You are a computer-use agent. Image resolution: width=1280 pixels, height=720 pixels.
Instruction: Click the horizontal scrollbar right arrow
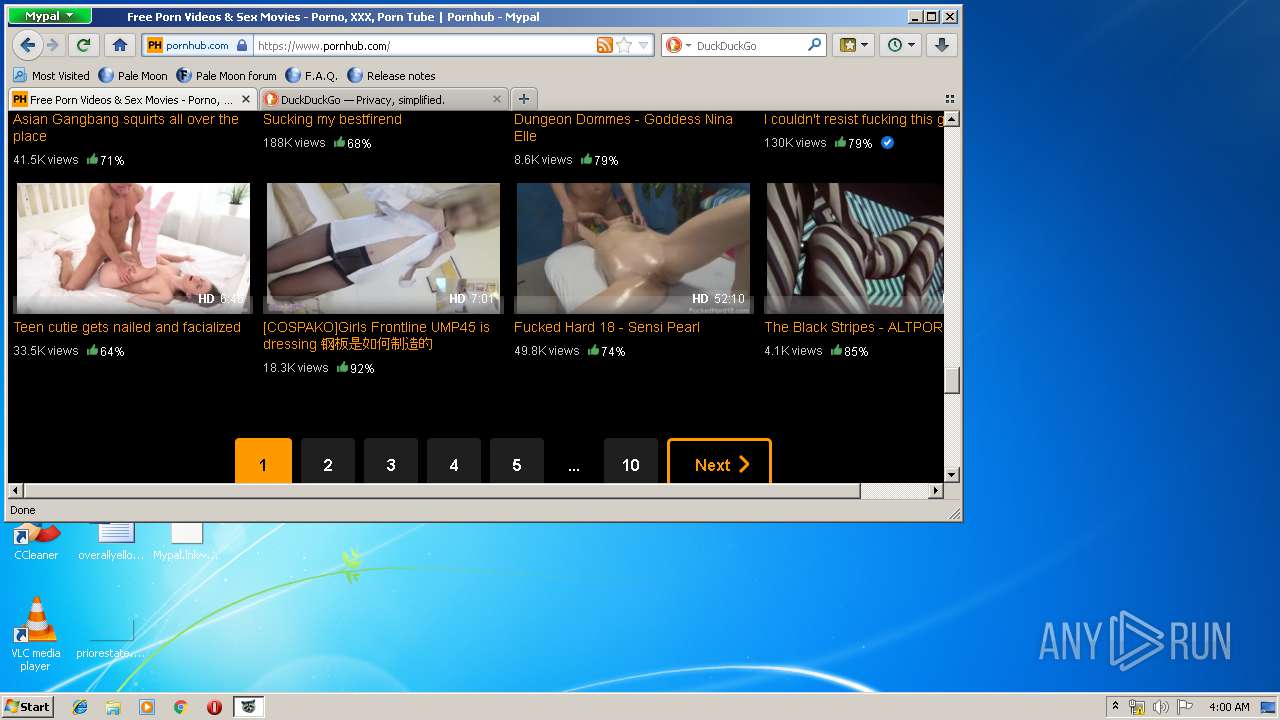click(x=936, y=491)
